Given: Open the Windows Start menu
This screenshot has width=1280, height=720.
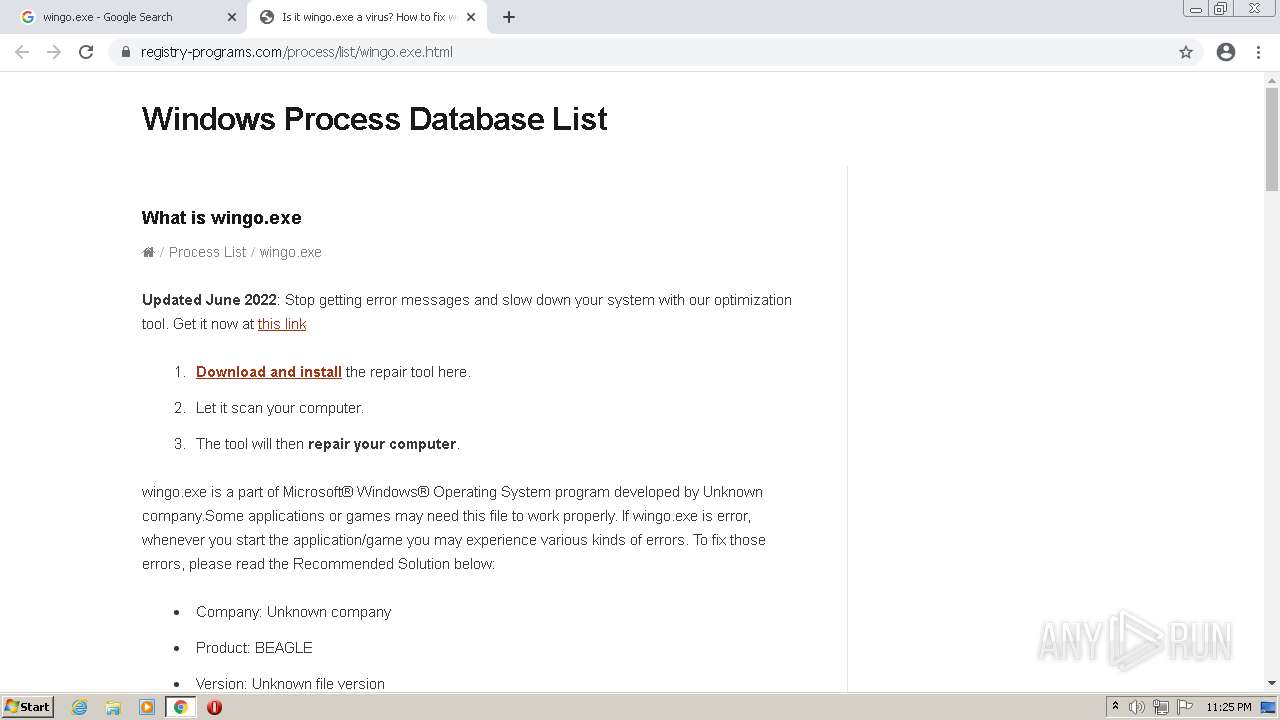Looking at the screenshot, I should coord(27,706).
